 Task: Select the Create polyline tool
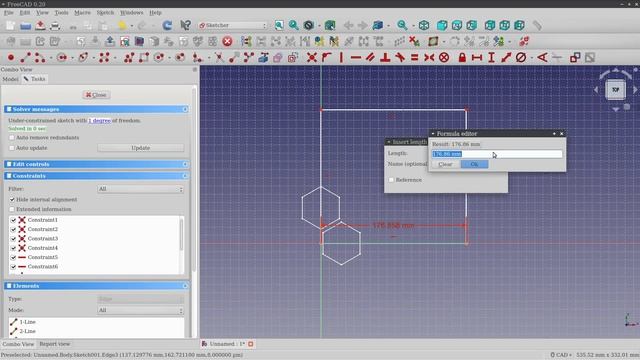tap(129, 58)
